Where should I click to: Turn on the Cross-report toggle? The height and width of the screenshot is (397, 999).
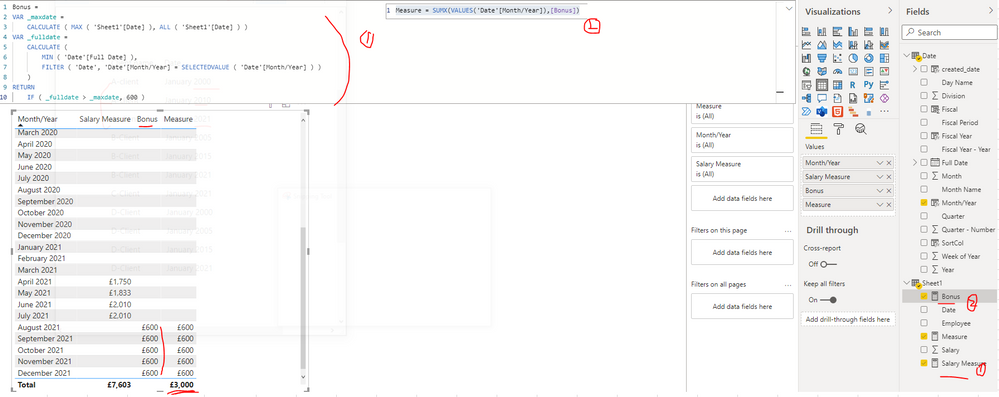pos(828,264)
